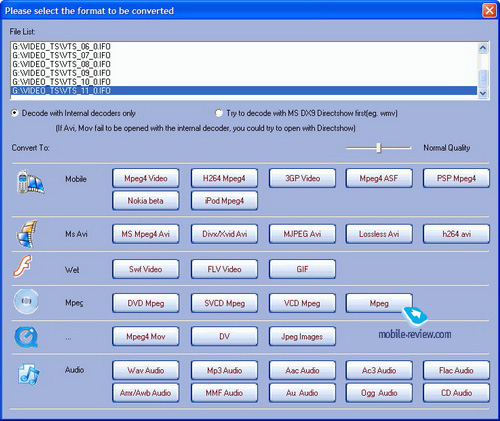Screen dimensions: 500x421
Task: Click the Mpeg disc icon
Action: tap(26, 301)
